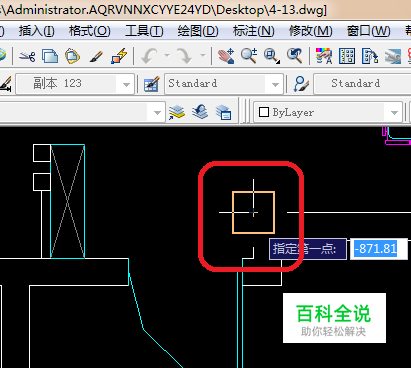Viewport: 411px width, 368px height.
Task: Select the Zoom Realtime magnifier tool
Action: point(249,56)
